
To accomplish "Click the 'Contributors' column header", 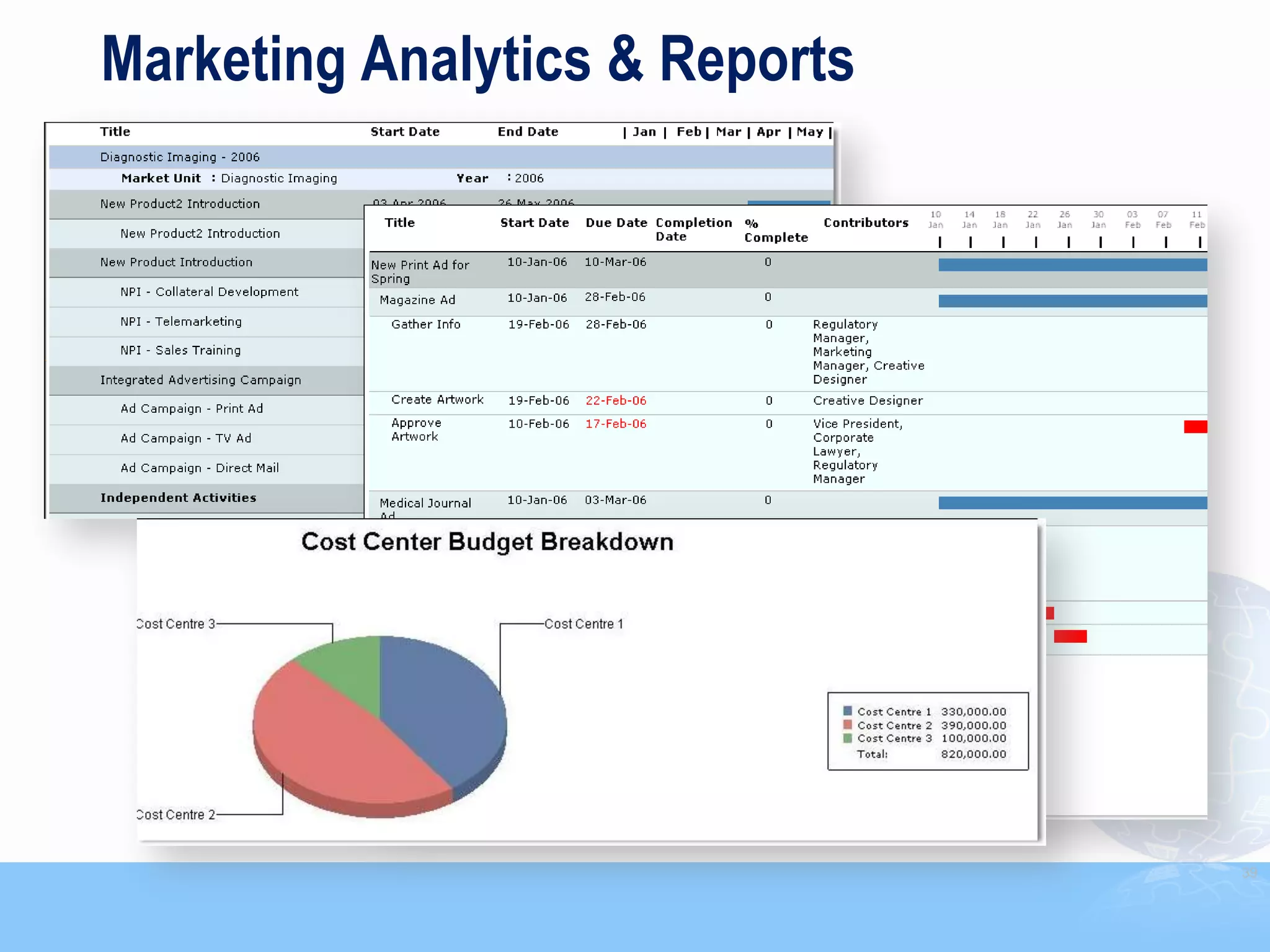I will pos(866,223).
